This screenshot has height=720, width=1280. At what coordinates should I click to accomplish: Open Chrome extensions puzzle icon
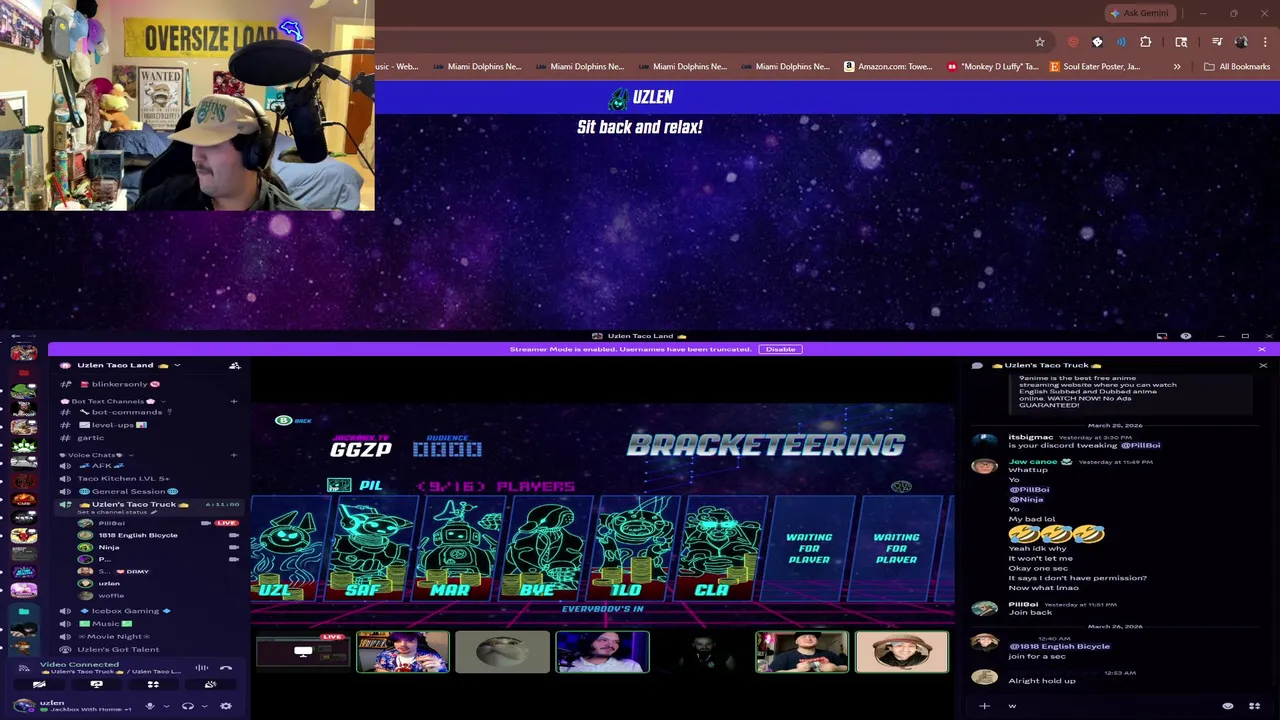pos(1145,42)
